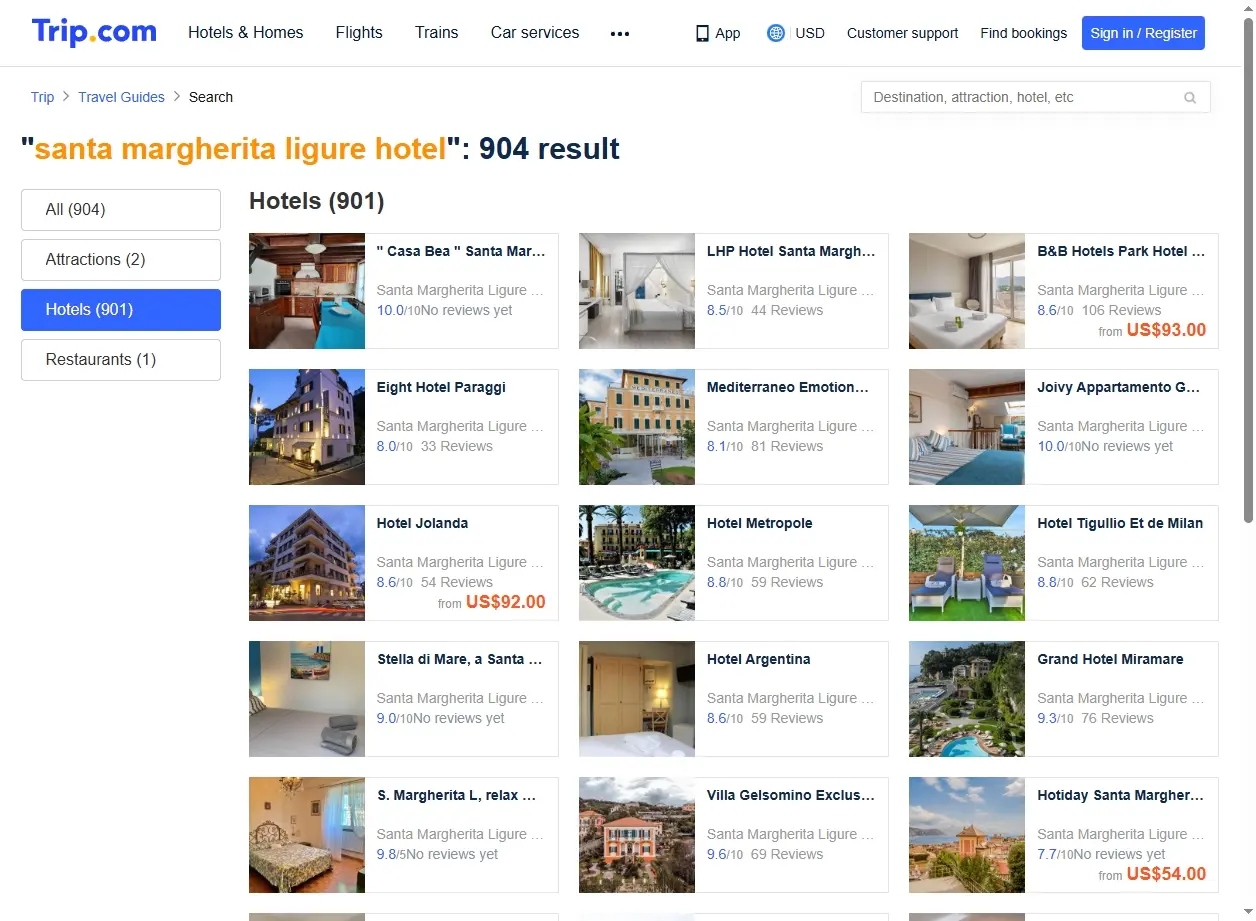Go to Travel Guides breadcrumb

pos(121,97)
